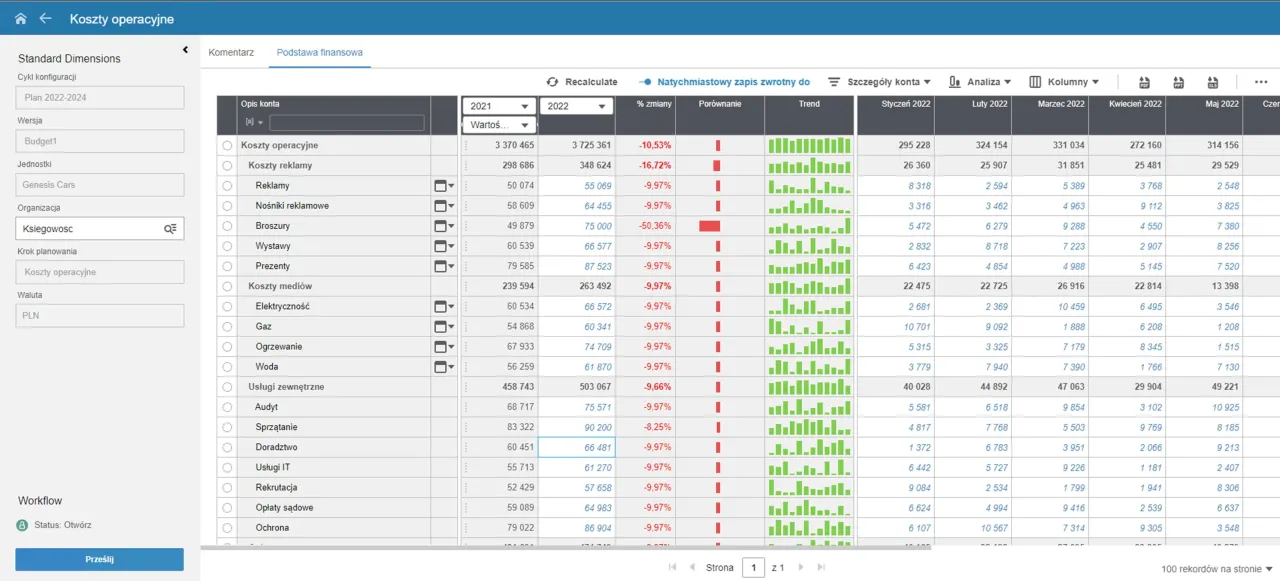Click the Recalculate button
The width and height of the screenshot is (1280, 581).
click(582, 82)
